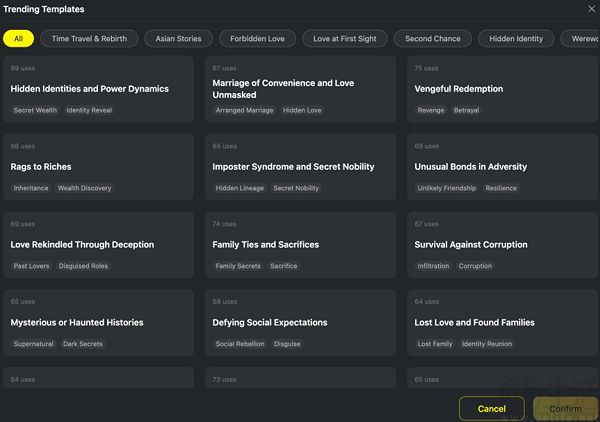Switch to Time Travel & Rebirth category
The image size is (600, 422).
[x=89, y=39]
